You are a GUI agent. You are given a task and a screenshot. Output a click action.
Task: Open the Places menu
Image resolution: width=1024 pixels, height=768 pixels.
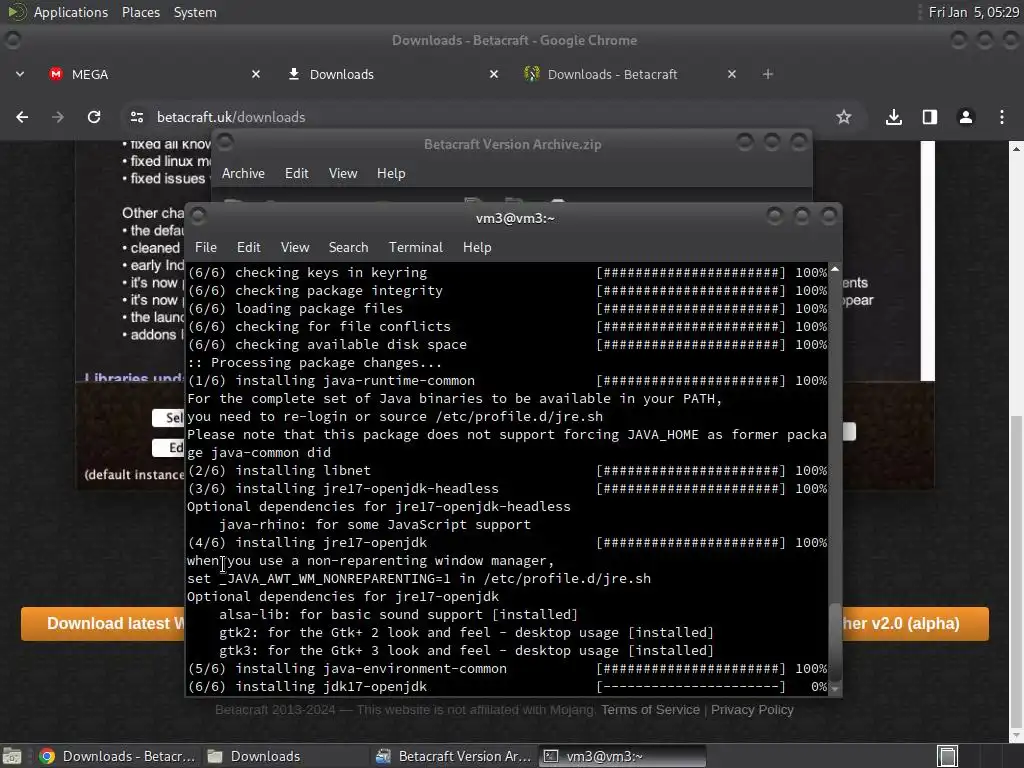(x=141, y=12)
